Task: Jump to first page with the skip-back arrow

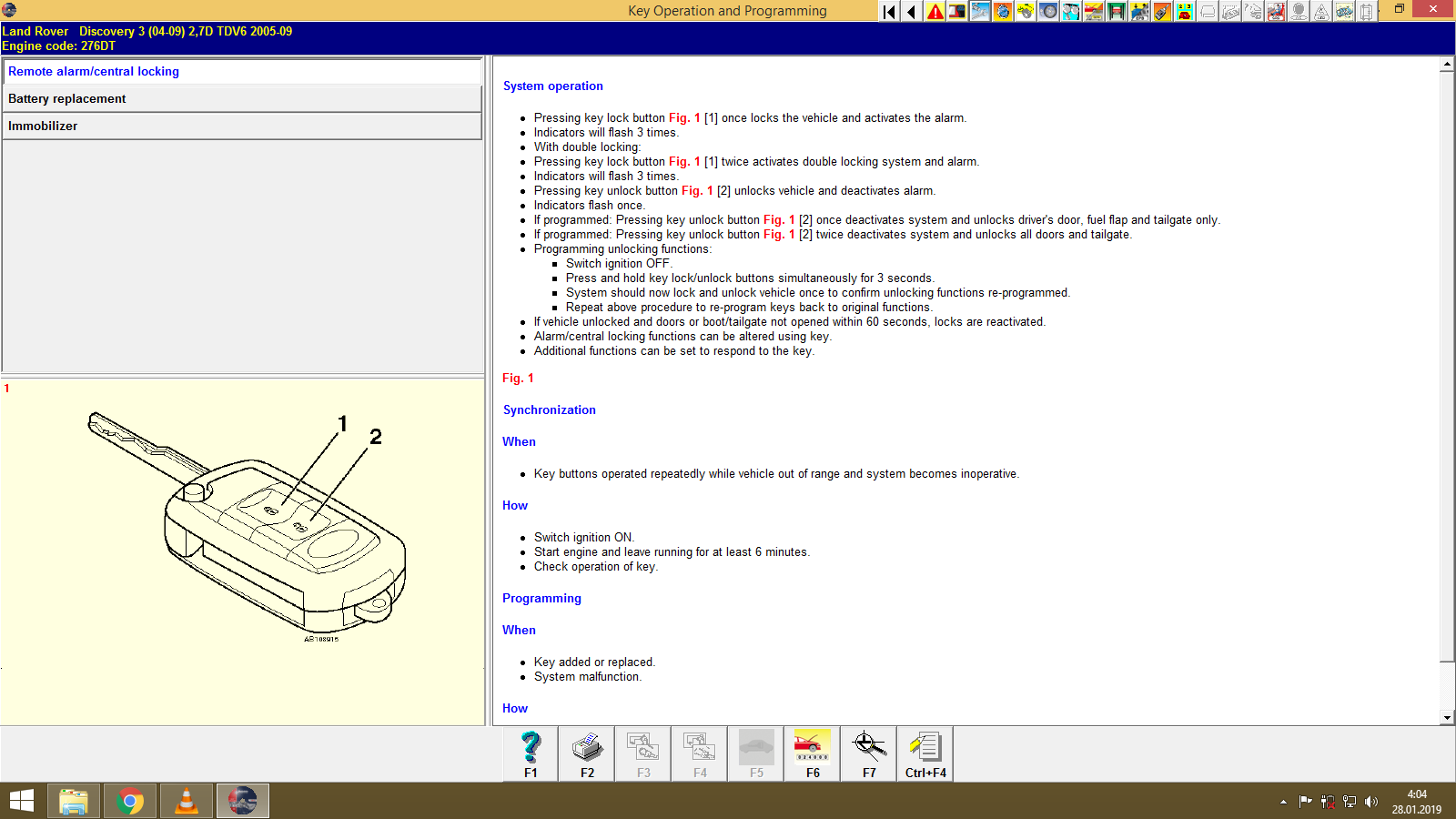Action: click(x=888, y=11)
